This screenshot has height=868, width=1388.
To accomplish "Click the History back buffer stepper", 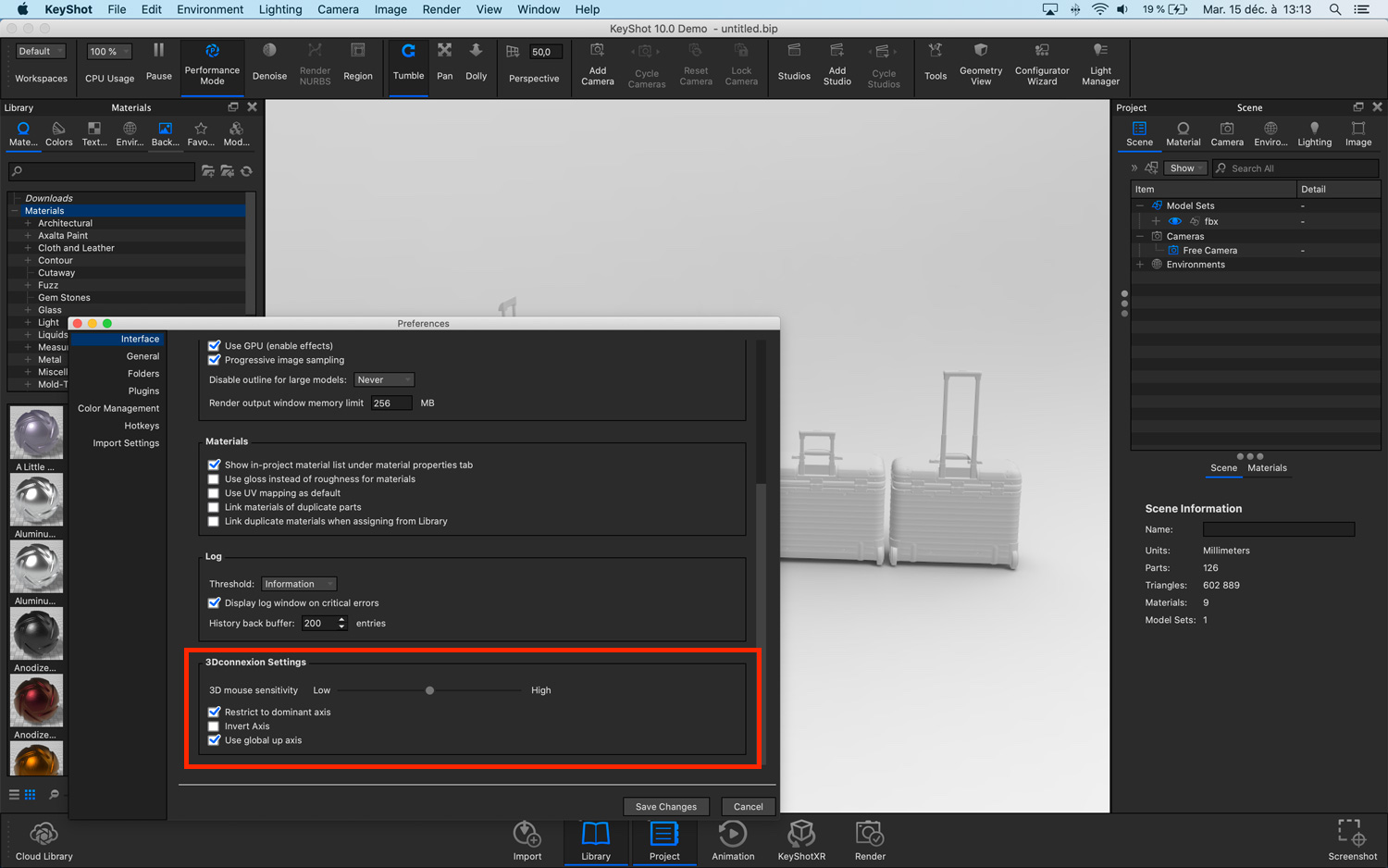I will tap(341, 623).
